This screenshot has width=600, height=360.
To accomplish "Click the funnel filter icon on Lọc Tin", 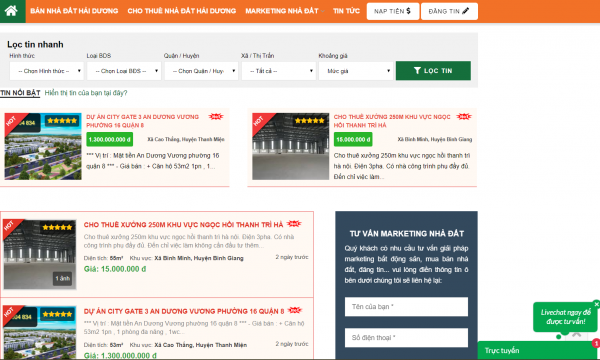I will (x=417, y=71).
